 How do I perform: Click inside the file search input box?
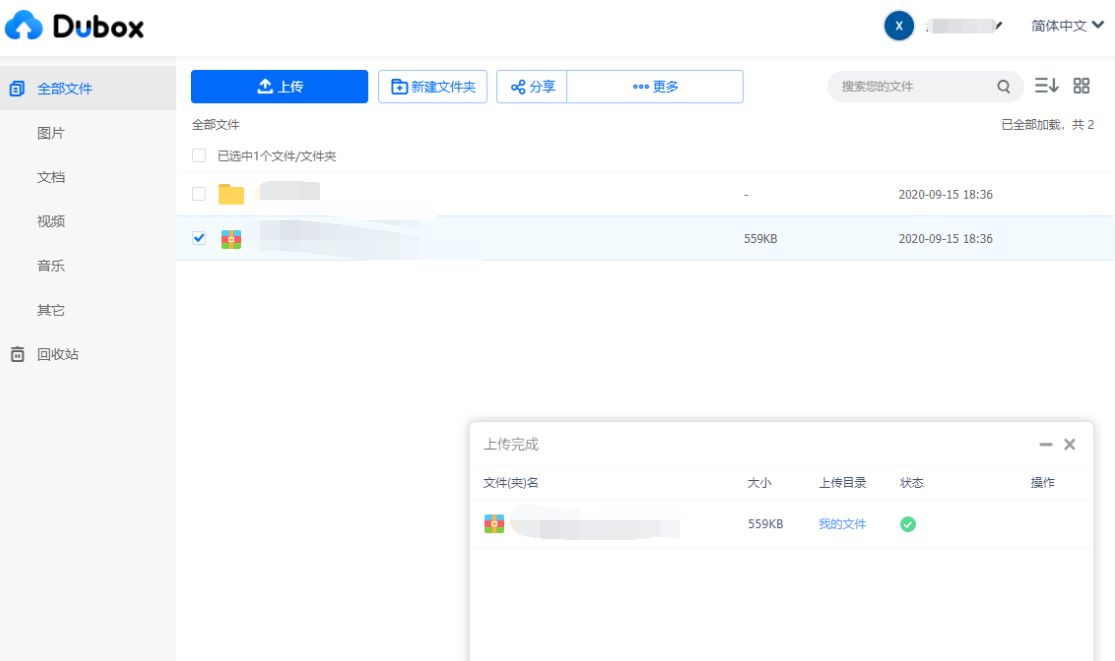(910, 88)
